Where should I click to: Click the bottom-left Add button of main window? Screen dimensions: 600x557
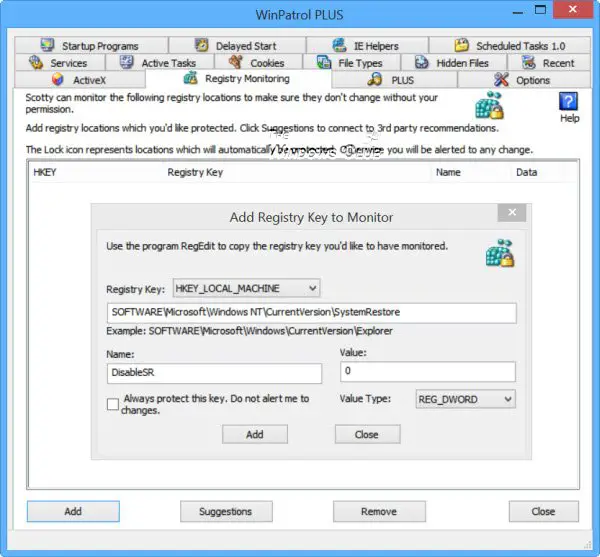pos(73,511)
